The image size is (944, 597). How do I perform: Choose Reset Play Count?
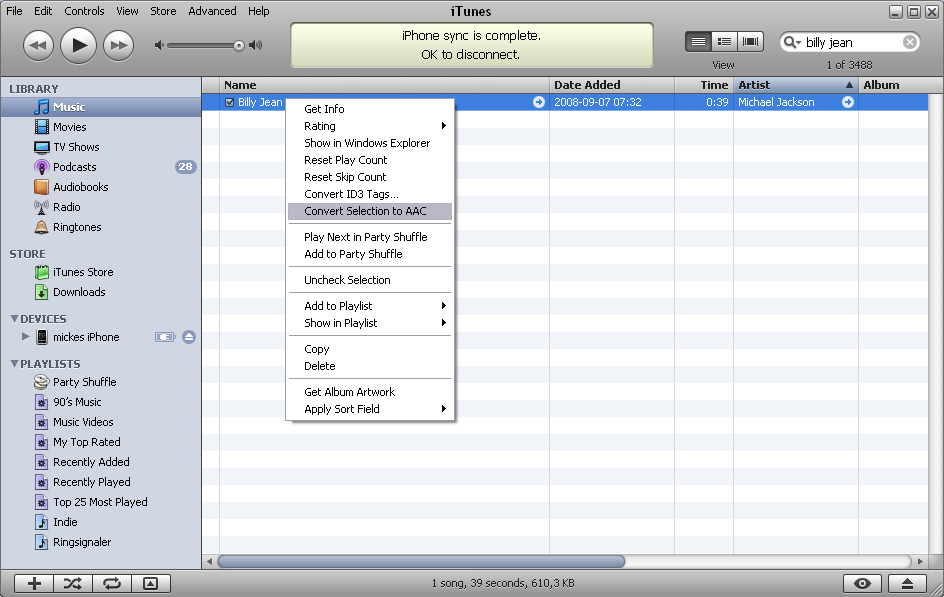pyautogui.click(x=370, y=160)
